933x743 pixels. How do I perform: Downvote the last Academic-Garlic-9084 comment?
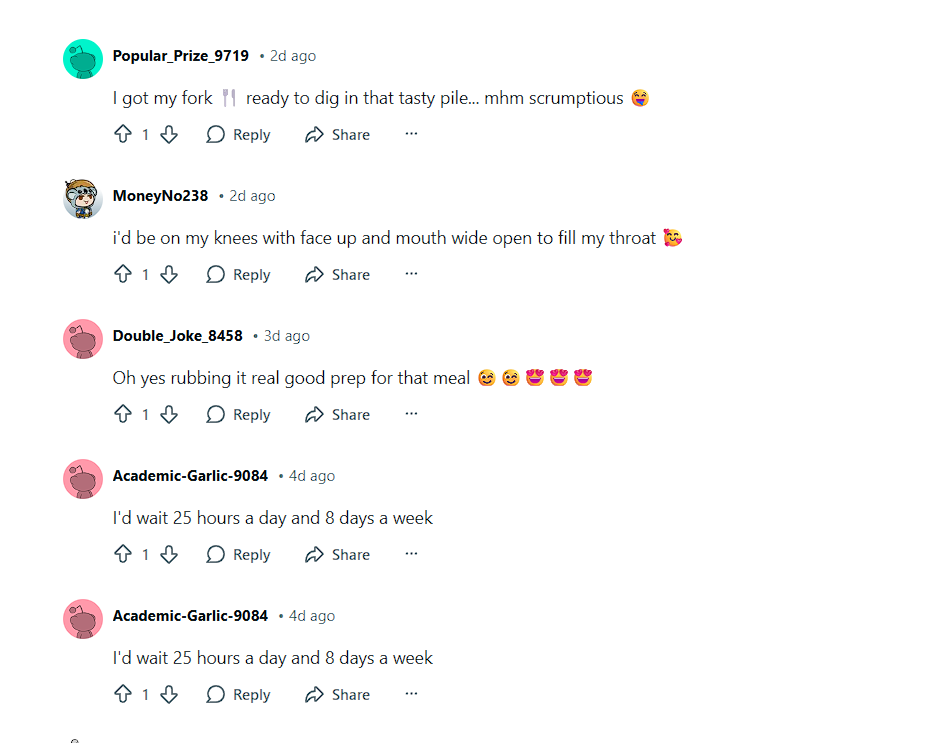(169, 694)
